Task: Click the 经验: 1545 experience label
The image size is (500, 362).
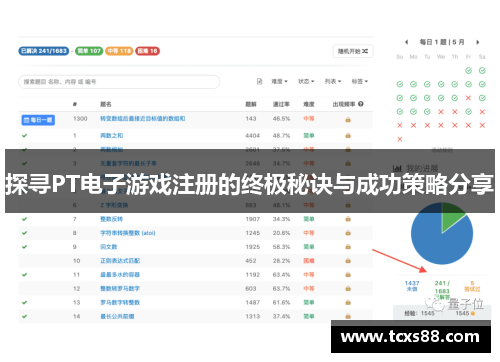Action: tap(419, 313)
